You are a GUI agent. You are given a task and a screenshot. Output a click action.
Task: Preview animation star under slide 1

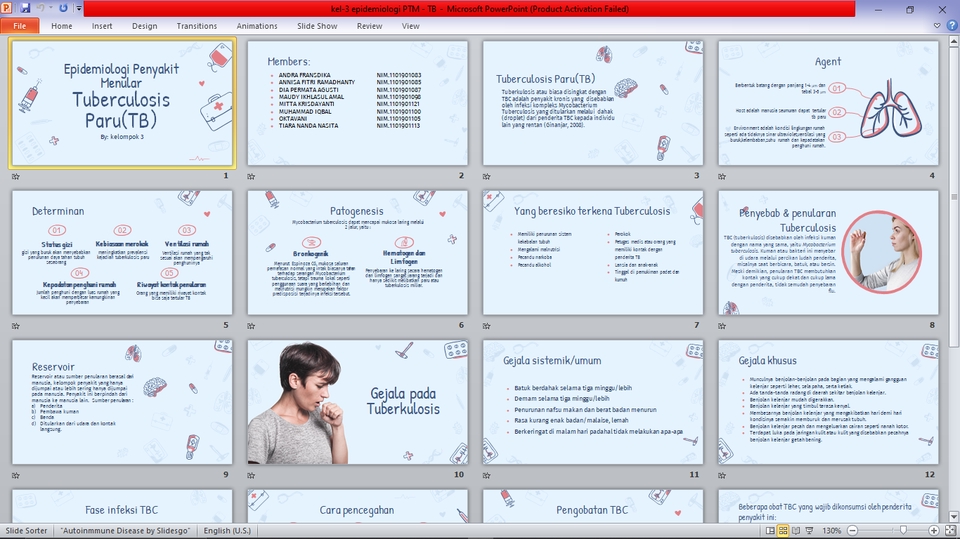coord(15,176)
